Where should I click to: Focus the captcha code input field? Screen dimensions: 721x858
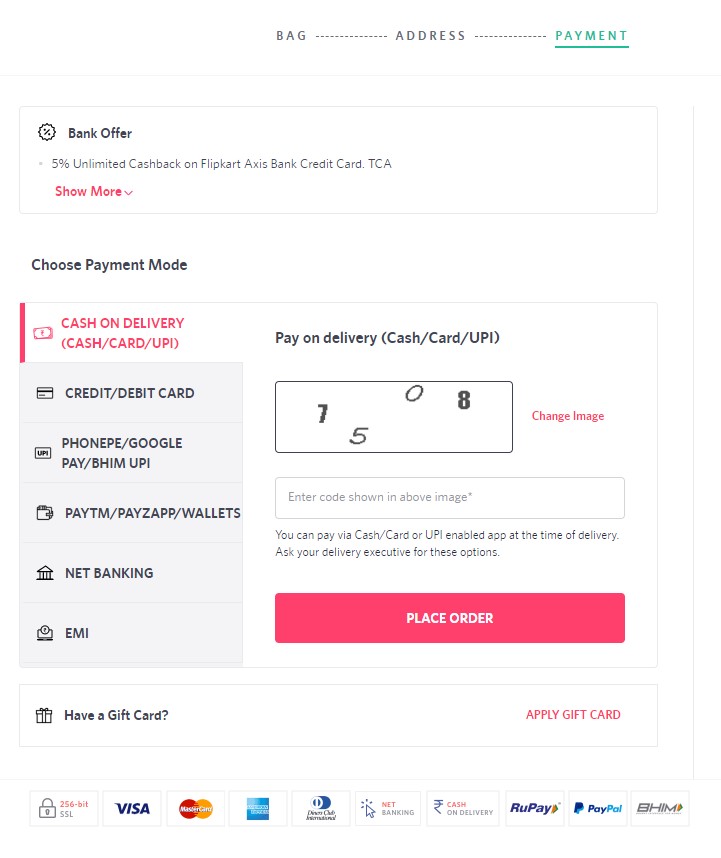[450, 497]
